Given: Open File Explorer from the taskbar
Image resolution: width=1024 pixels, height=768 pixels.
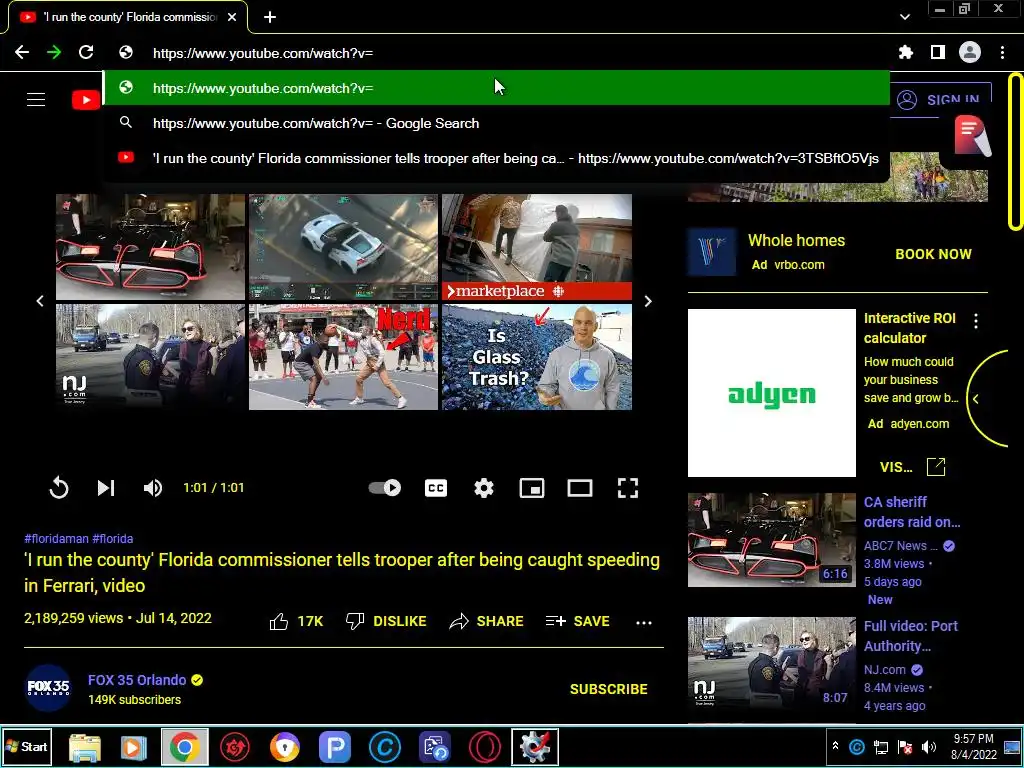Looking at the screenshot, I should coord(85,747).
